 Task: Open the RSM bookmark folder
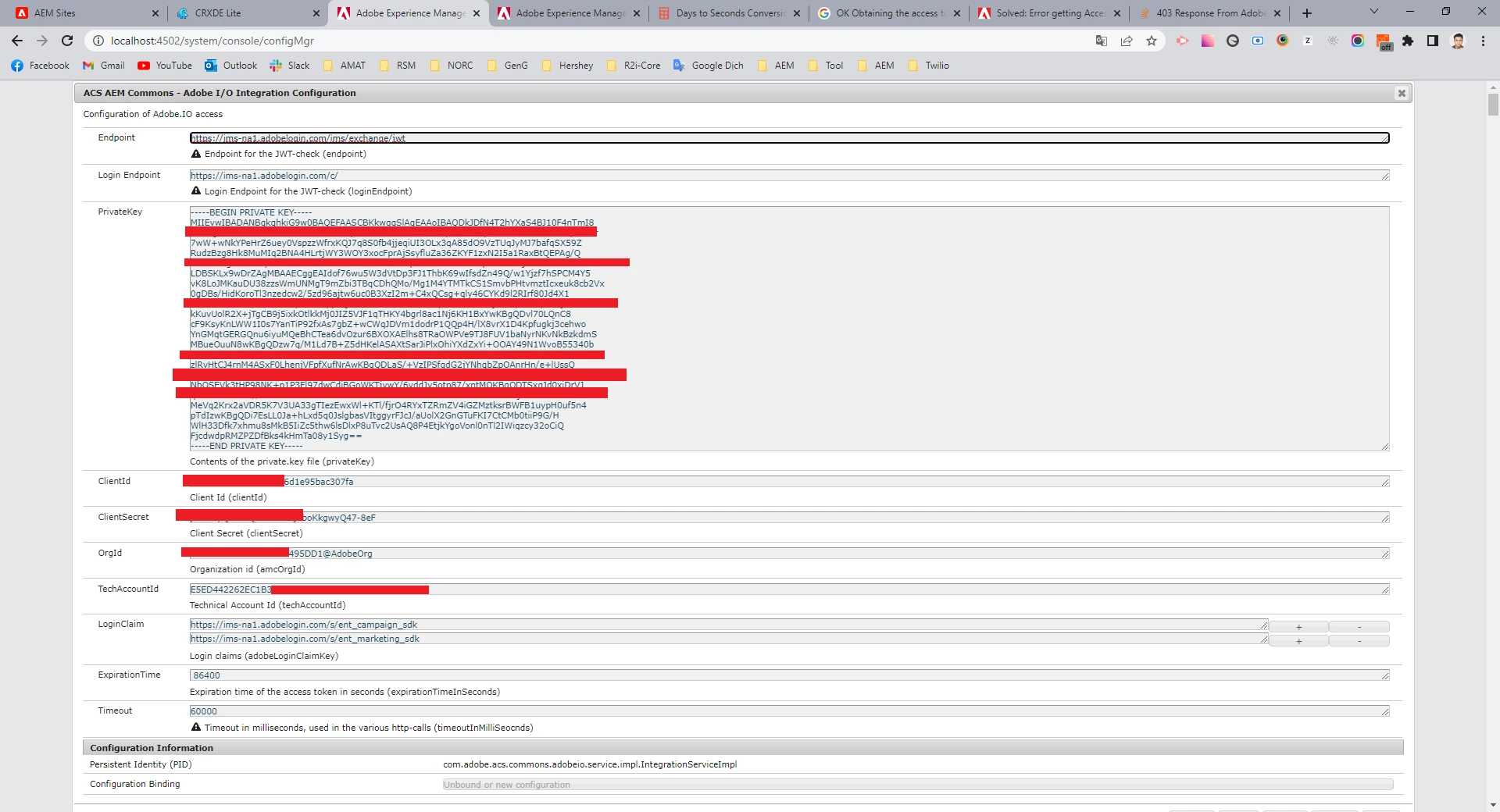398,66
